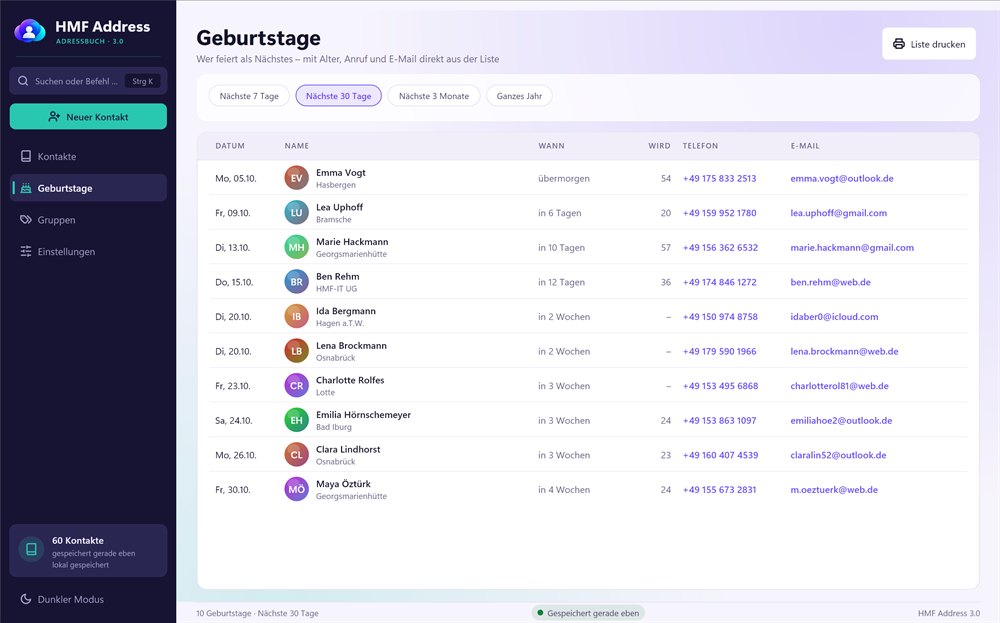Click the book icon beside 60 Kontakte
The height and width of the screenshot is (623, 1000).
31,549
